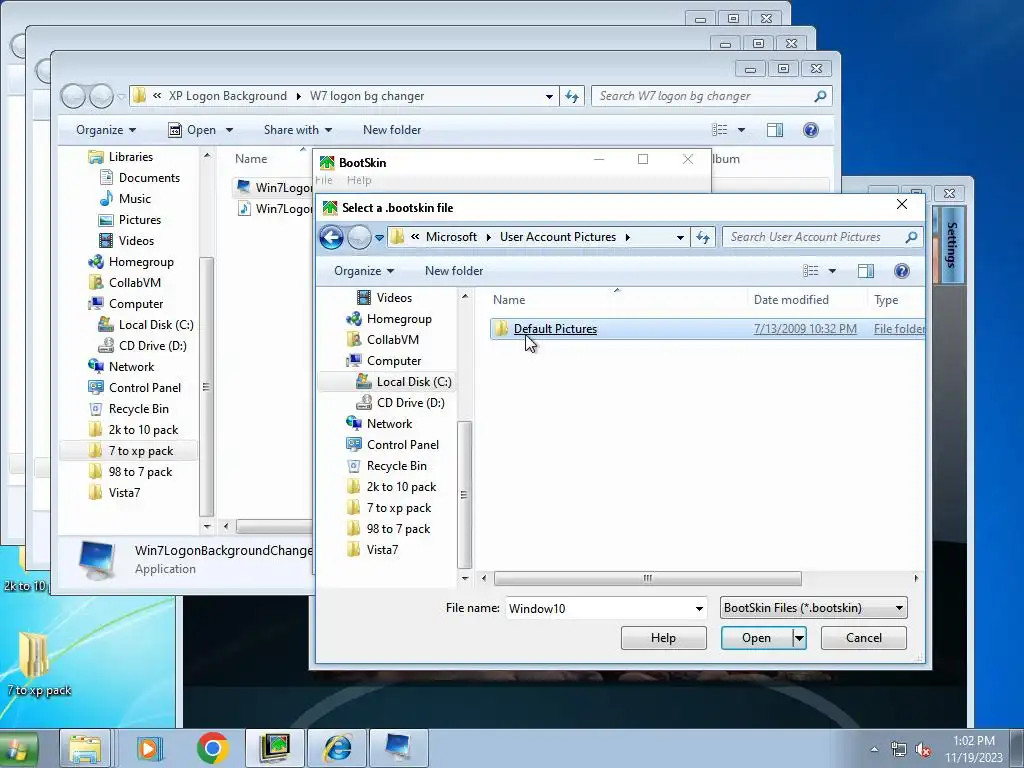1024x768 pixels.
Task: Expand the Open button split arrow
Action: pos(799,638)
